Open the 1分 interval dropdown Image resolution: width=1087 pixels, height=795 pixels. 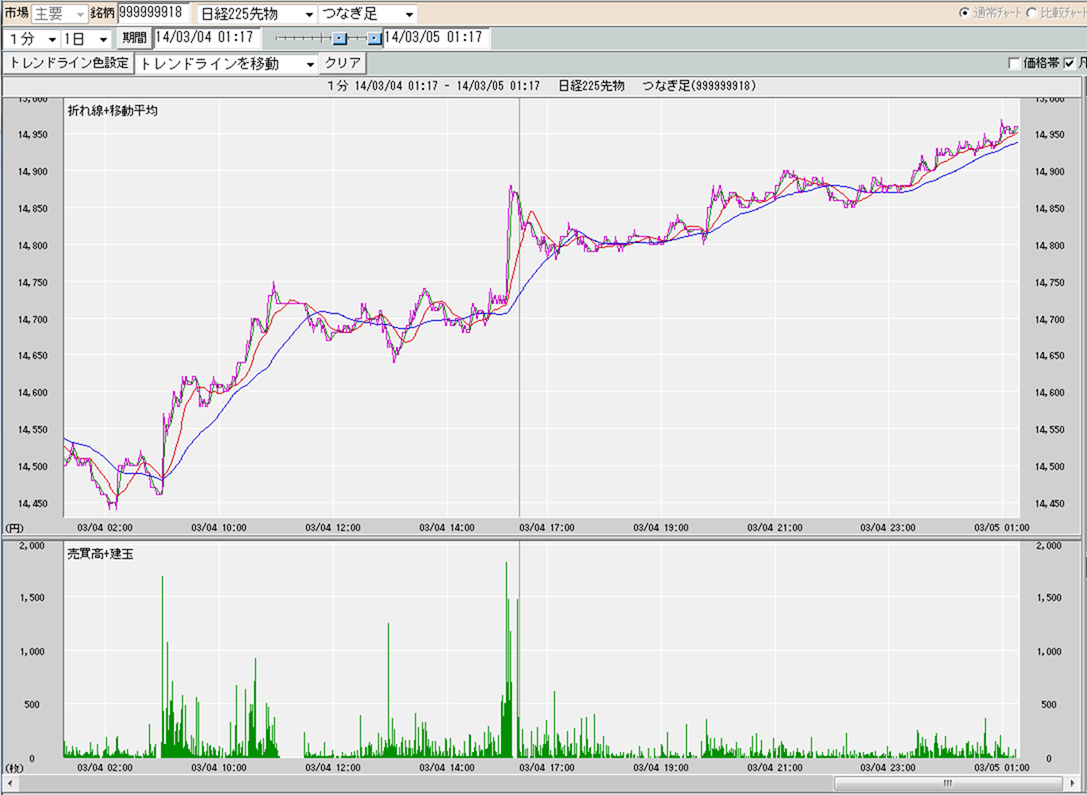(32, 38)
